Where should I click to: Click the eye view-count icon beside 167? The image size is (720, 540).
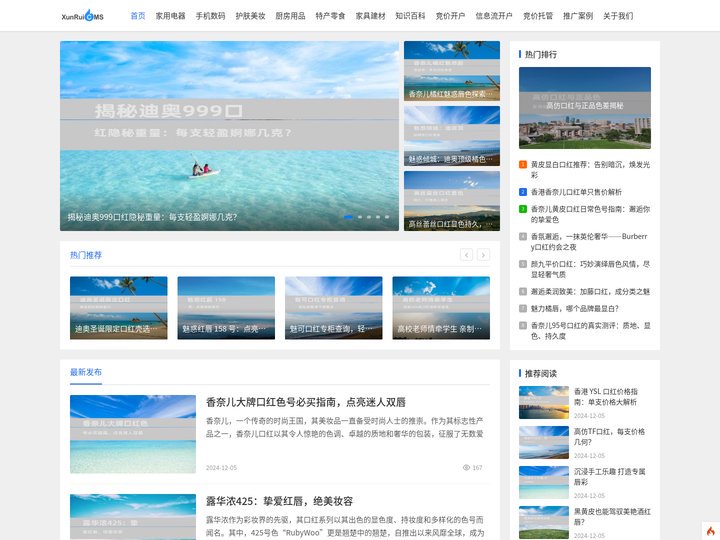coord(466,467)
